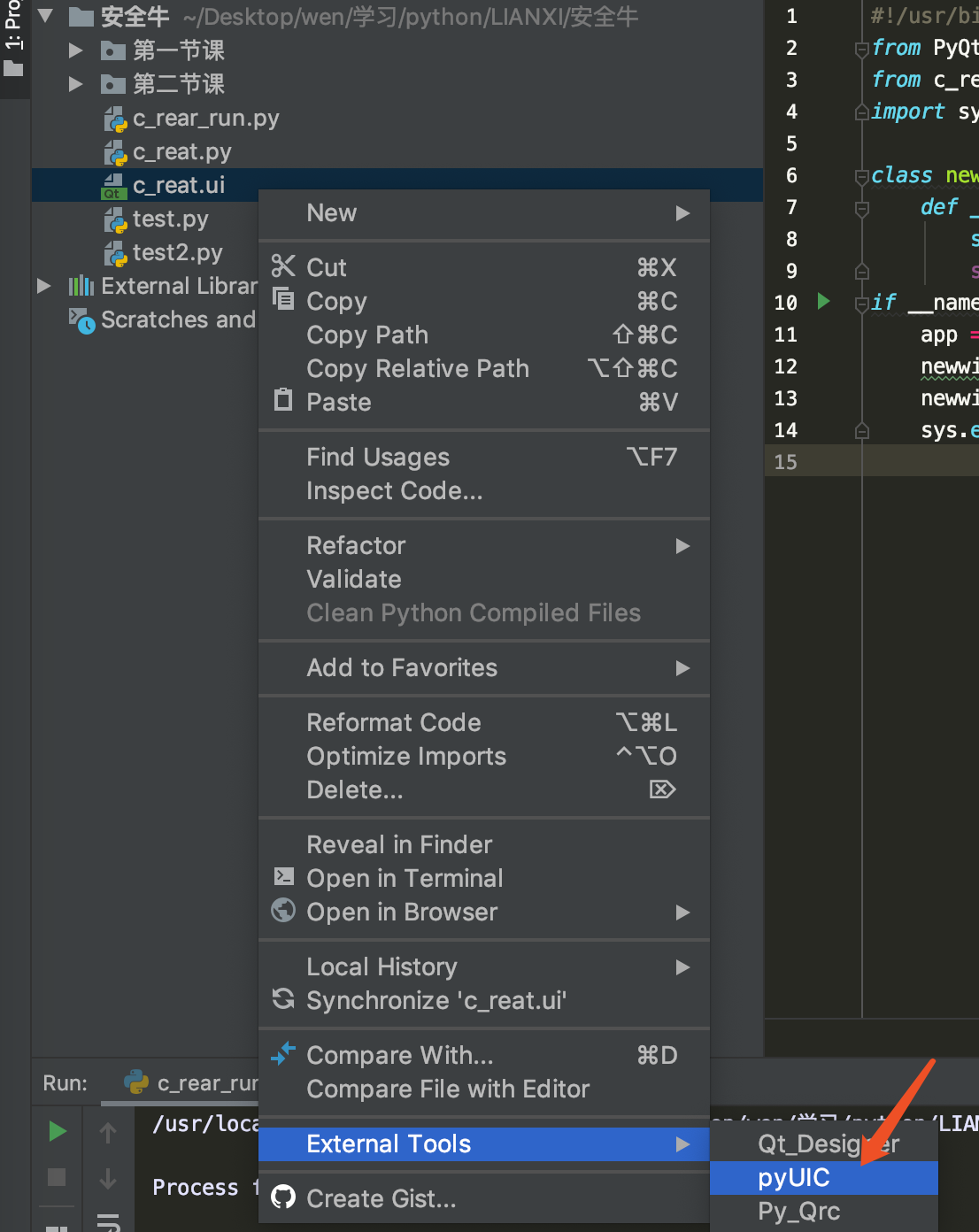Click the up arrow in the Run panel toolbar
The width and height of the screenshot is (979, 1232).
tap(108, 1131)
